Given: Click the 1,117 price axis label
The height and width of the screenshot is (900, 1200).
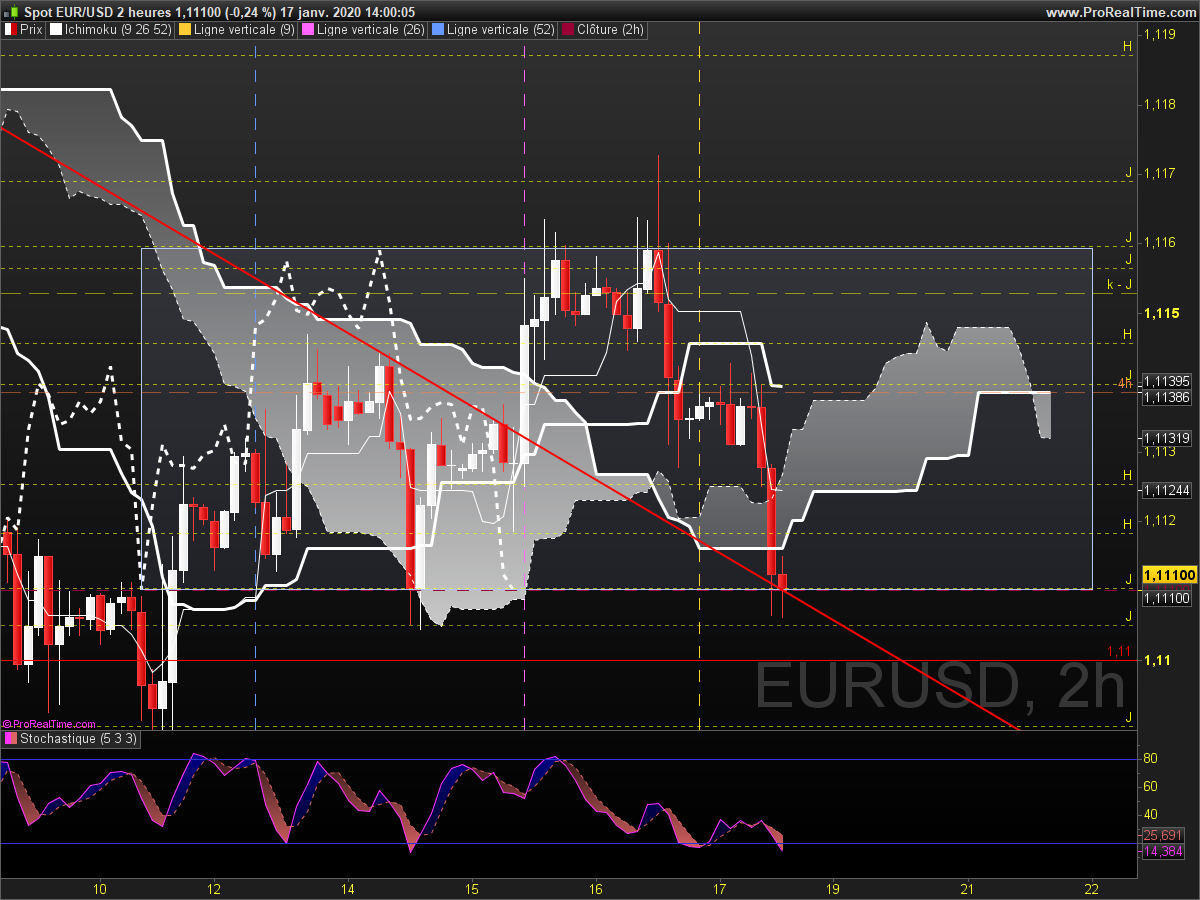Looking at the screenshot, I should click(1160, 174).
